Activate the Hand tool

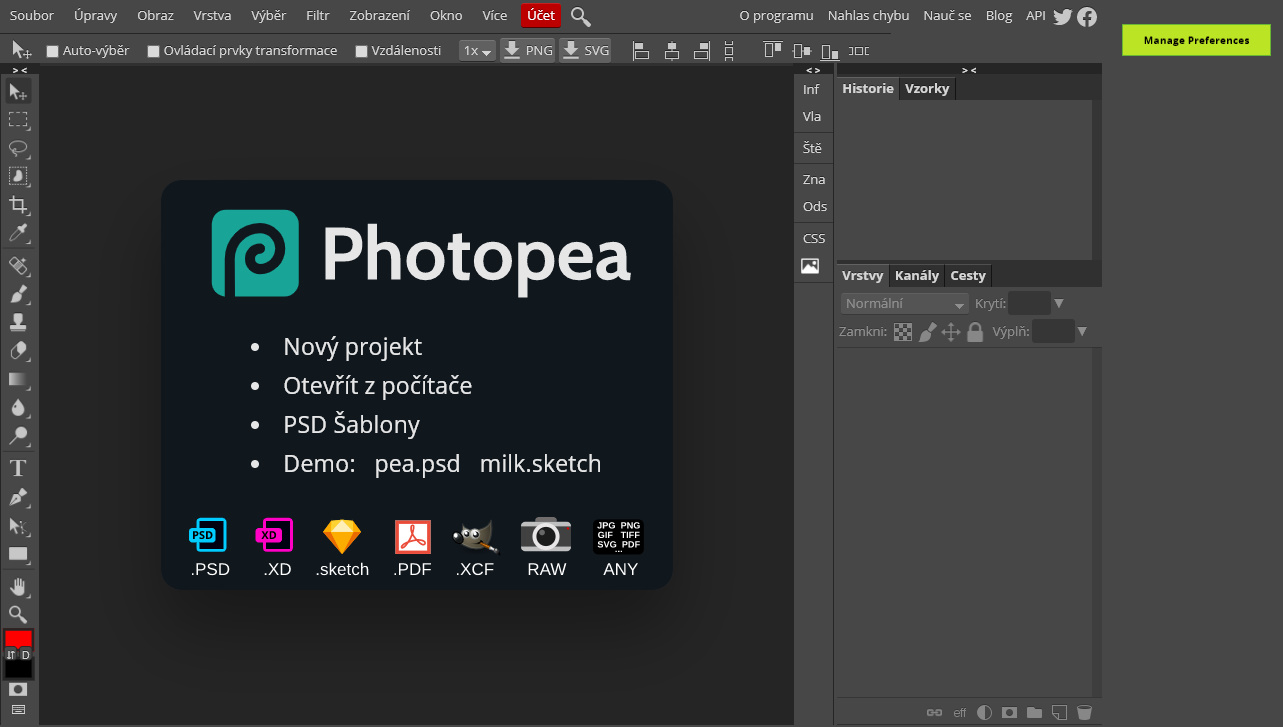coord(18,586)
